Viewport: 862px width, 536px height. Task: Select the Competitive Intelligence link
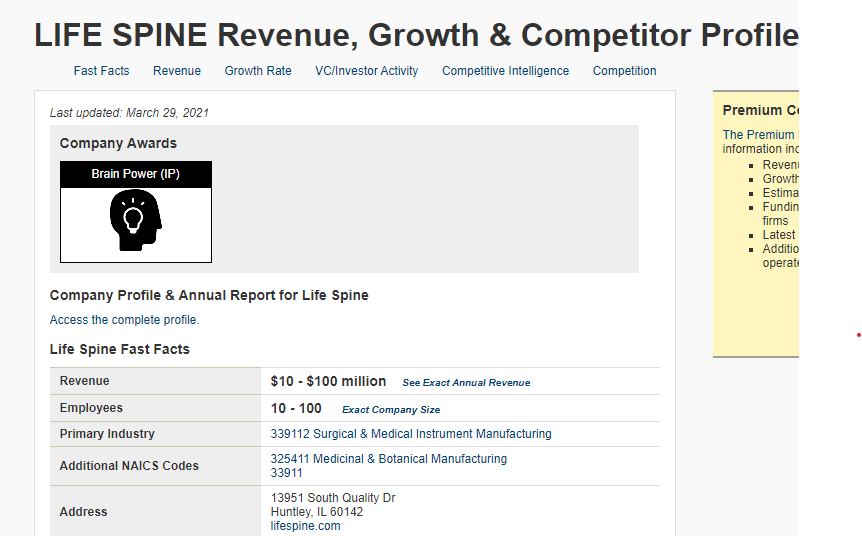point(505,71)
